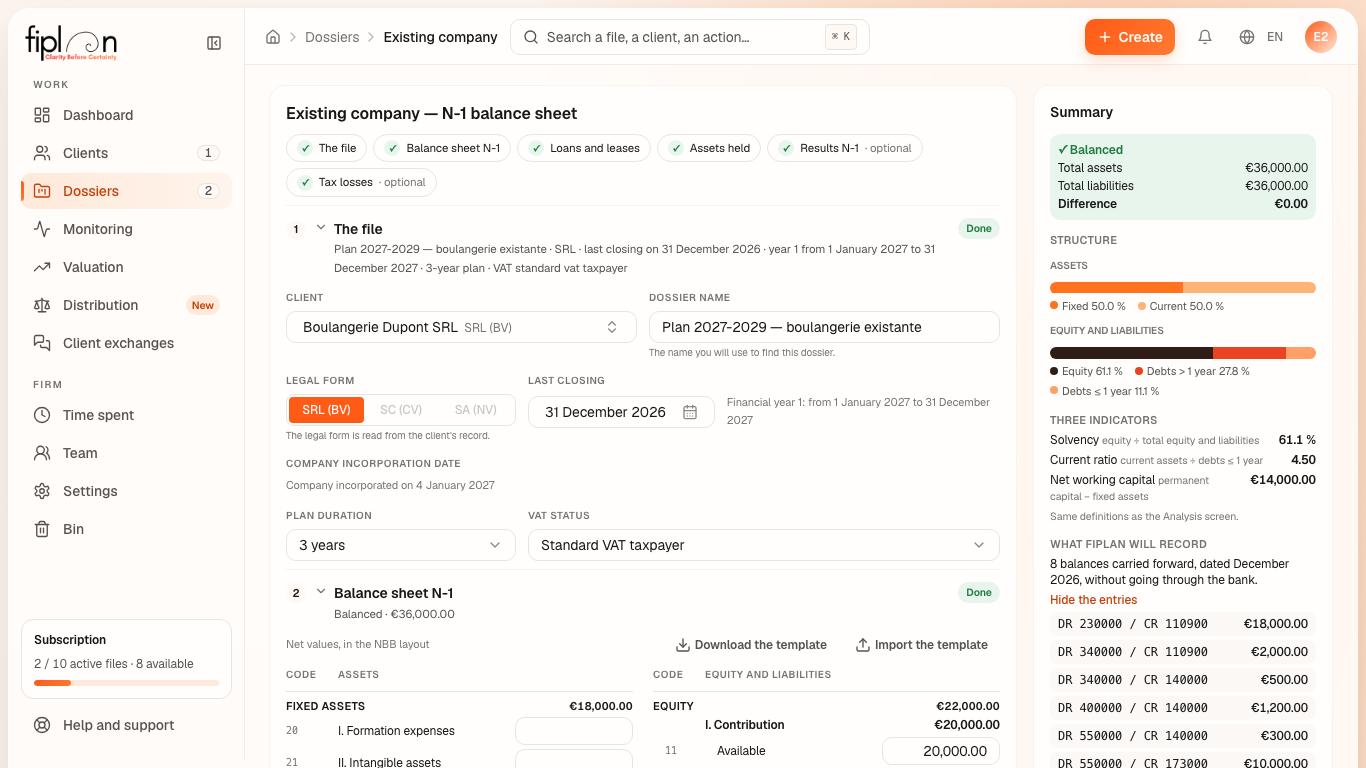Open Time spent page

coord(126,415)
